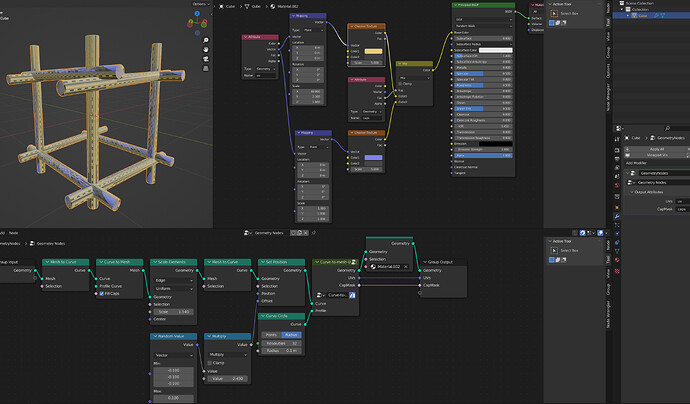Open the GGX distribution dropdown
This screenshot has height=404, width=690.
click(483, 20)
